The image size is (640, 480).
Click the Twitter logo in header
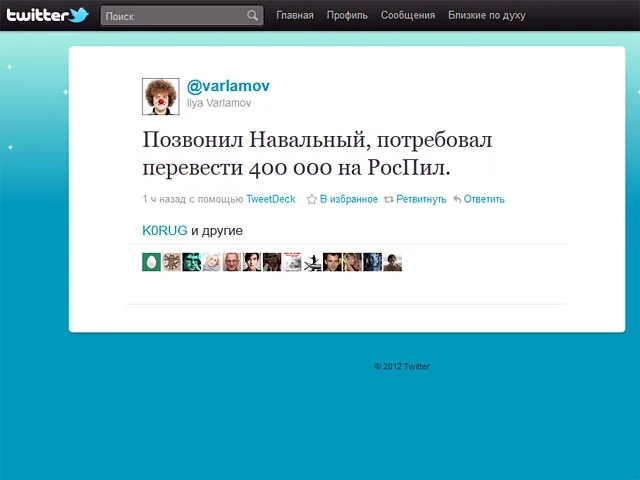coord(47,15)
